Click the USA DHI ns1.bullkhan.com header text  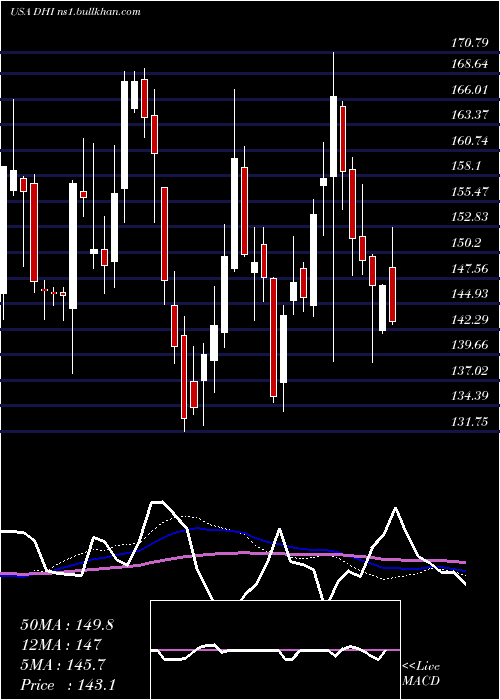click(x=76, y=12)
